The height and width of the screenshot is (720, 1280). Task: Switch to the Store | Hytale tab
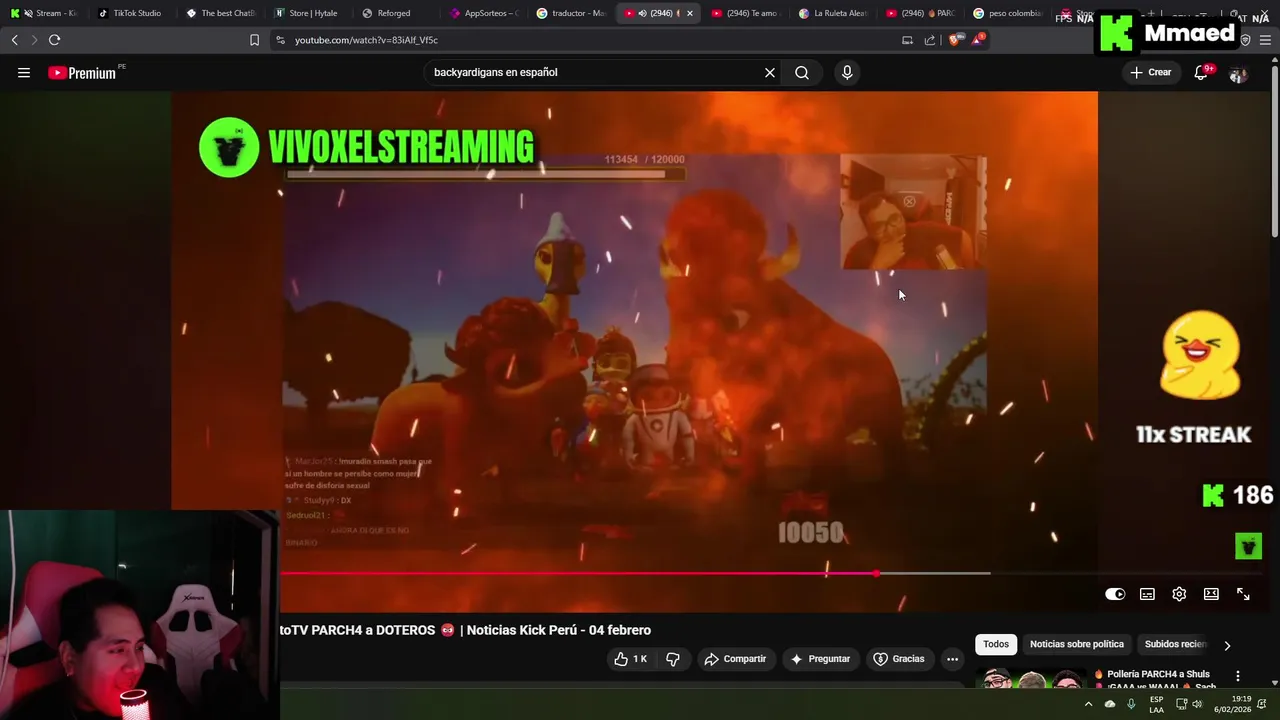(308, 13)
